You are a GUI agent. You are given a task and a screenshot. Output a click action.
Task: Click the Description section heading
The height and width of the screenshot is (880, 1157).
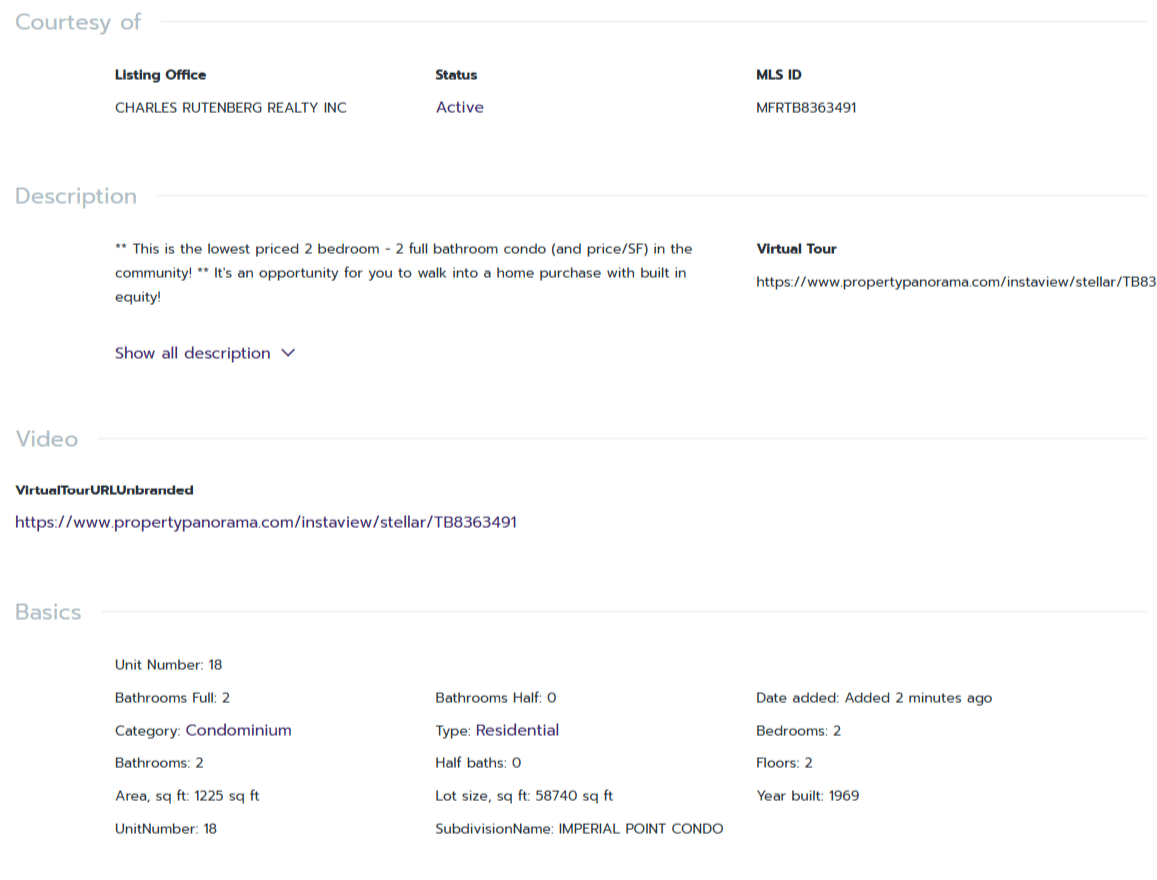pos(76,196)
